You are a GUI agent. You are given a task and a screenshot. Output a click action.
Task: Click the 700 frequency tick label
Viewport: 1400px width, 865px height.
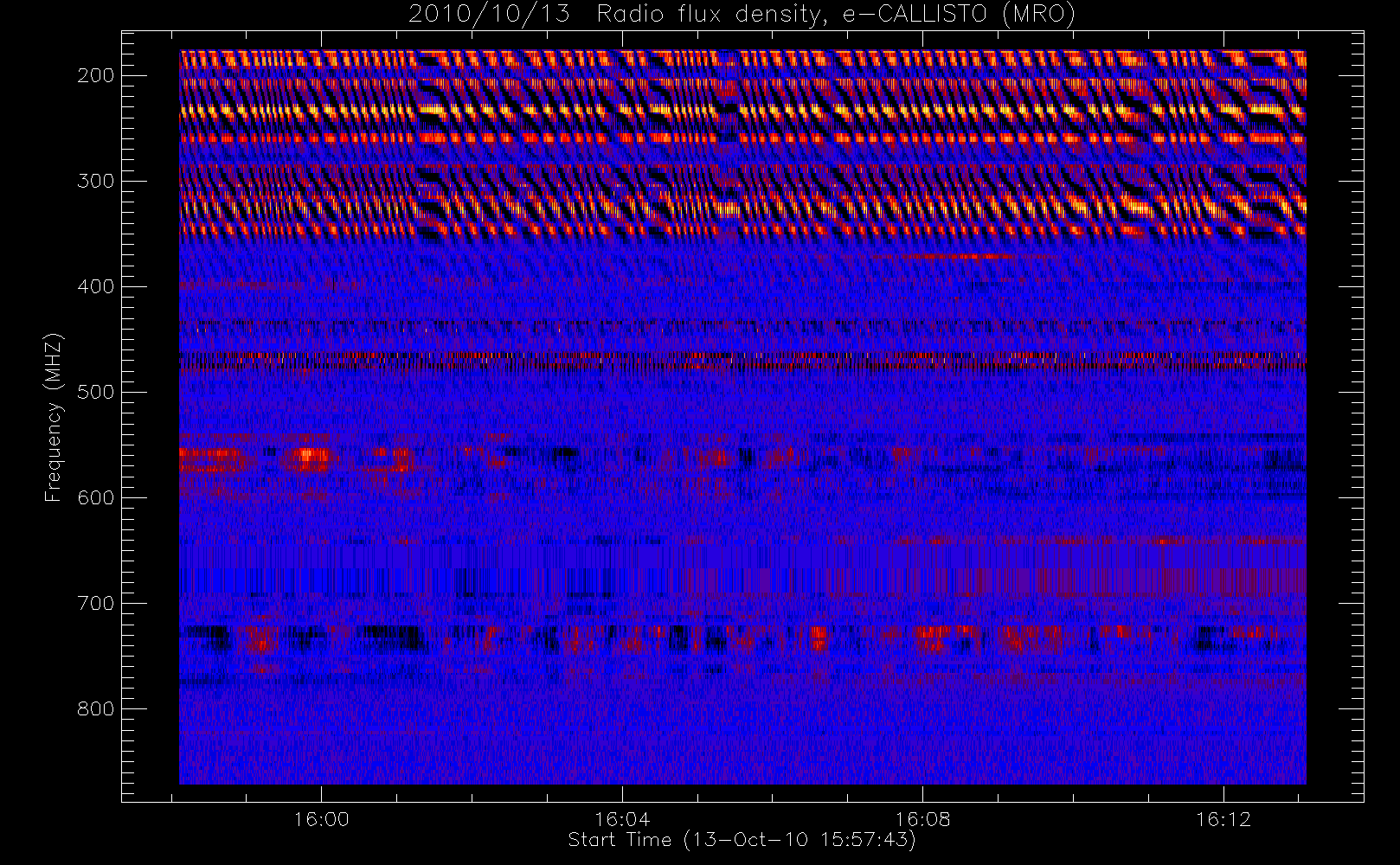point(95,604)
